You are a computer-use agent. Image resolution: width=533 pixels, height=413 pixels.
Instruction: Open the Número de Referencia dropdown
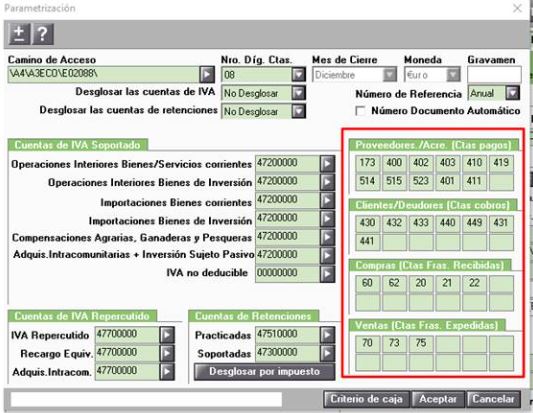[x=512, y=93]
